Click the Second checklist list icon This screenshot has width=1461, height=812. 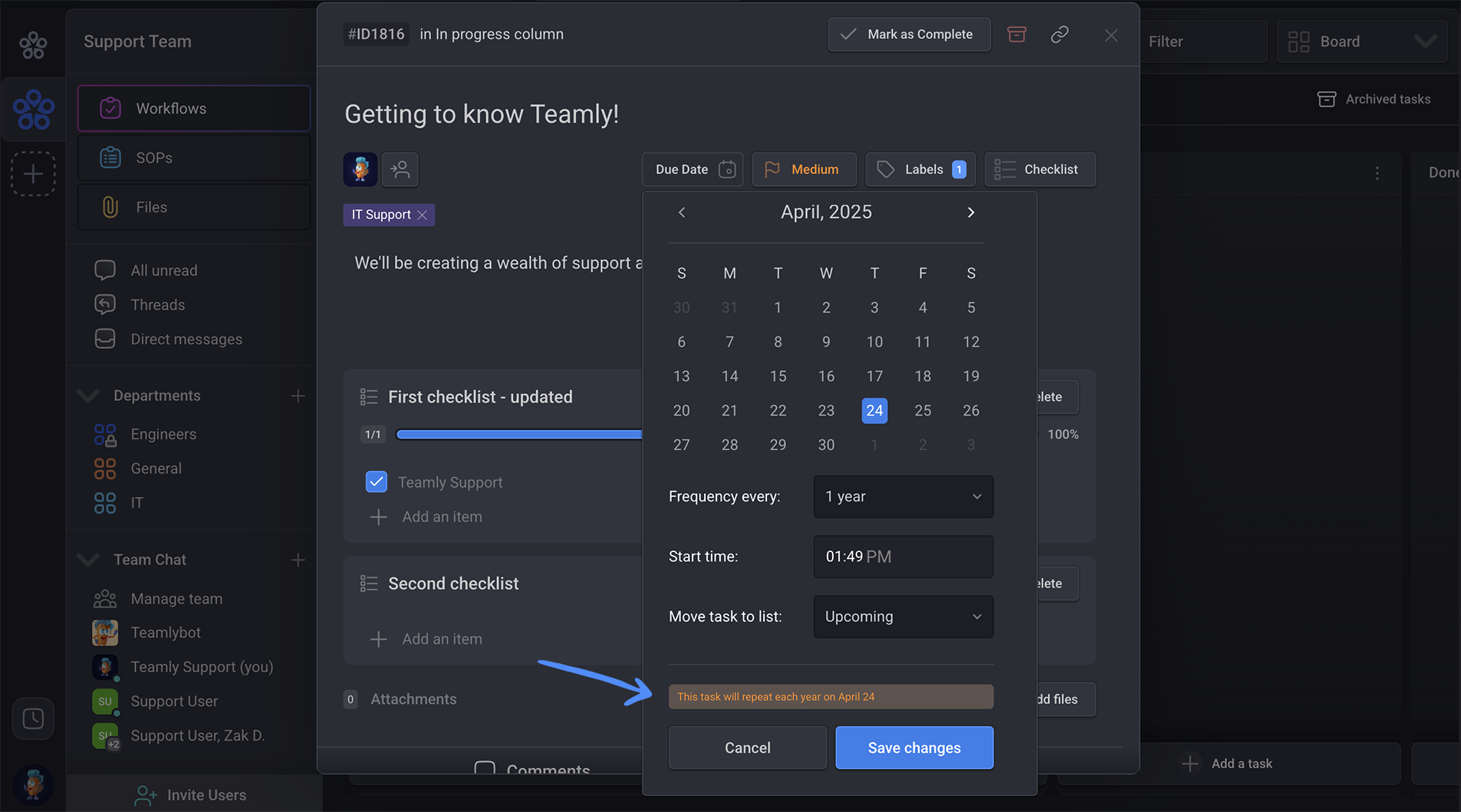coord(369,584)
